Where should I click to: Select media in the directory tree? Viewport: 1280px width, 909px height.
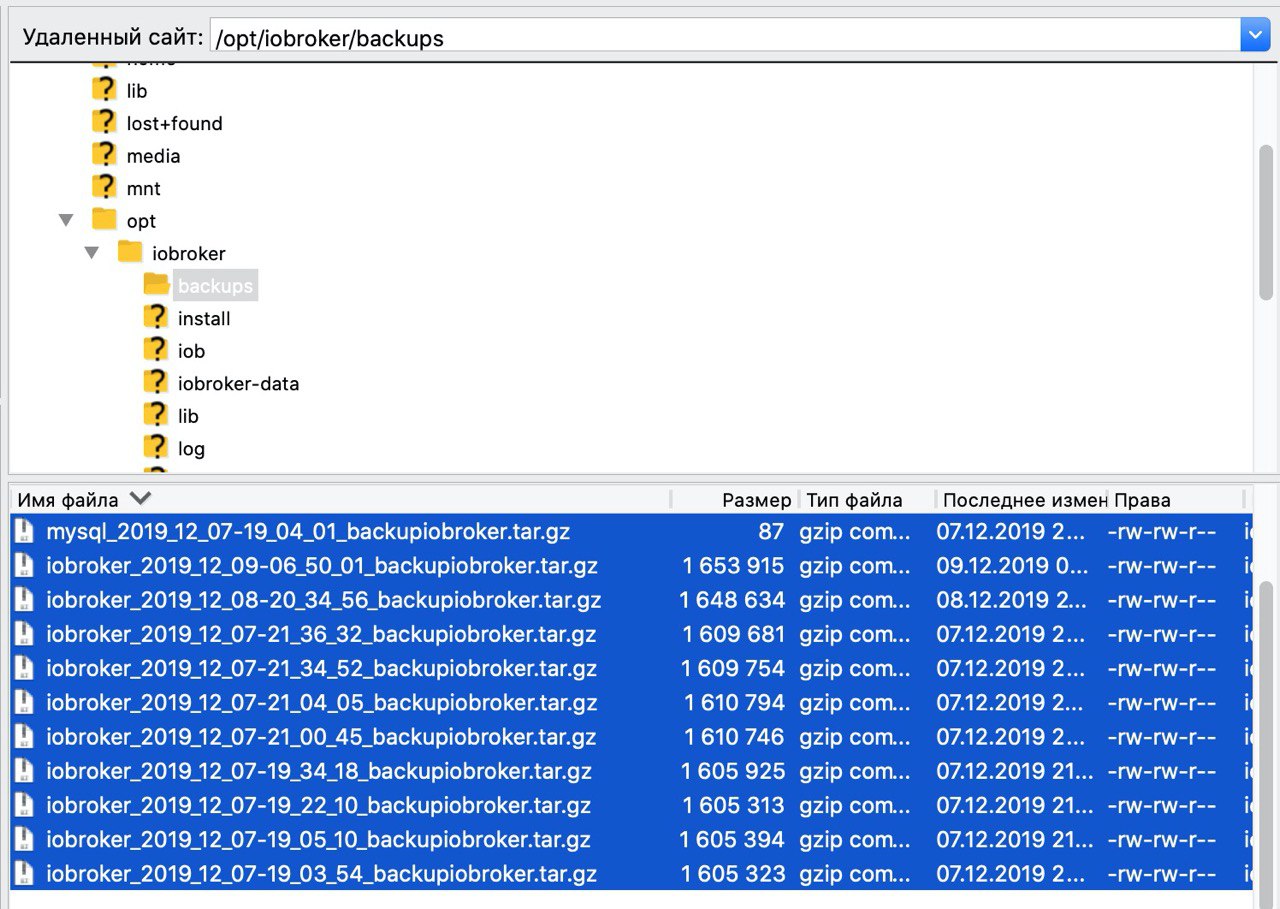click(x=153, y=156)
